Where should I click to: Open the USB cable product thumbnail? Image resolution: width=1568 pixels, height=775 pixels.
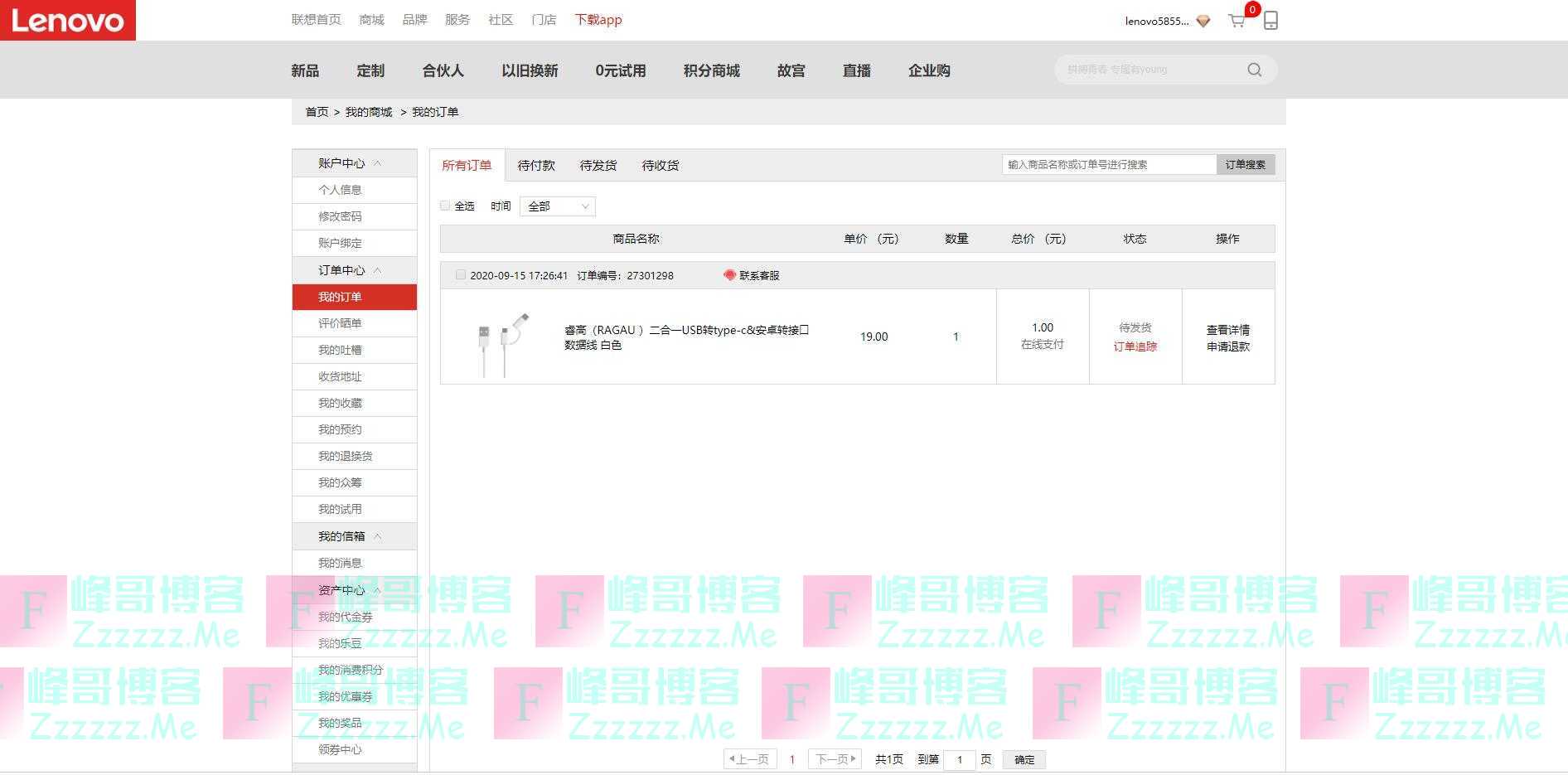tap(502, 337)
